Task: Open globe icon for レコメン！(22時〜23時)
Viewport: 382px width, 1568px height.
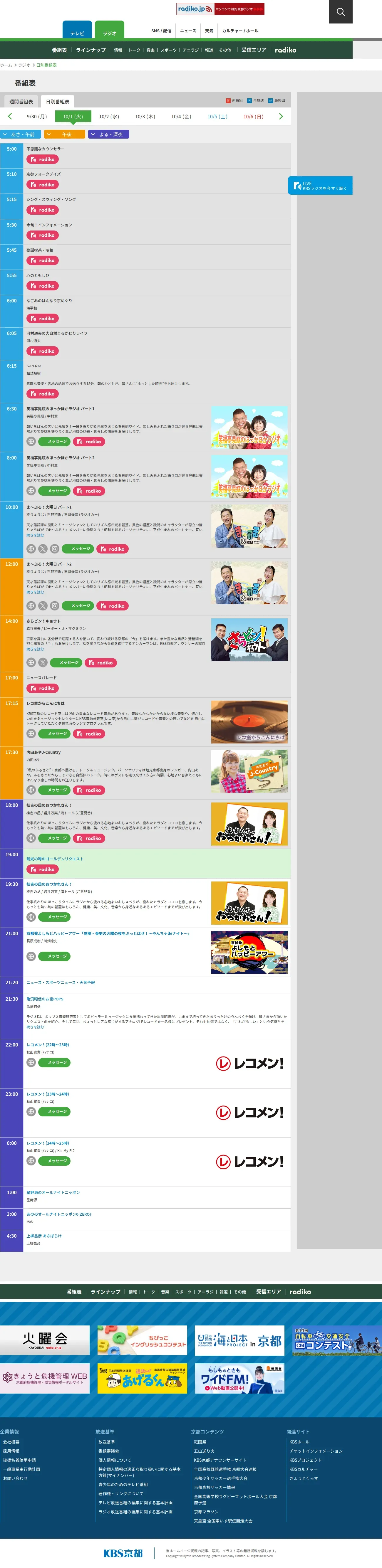Action: (x=31, y=1063)
